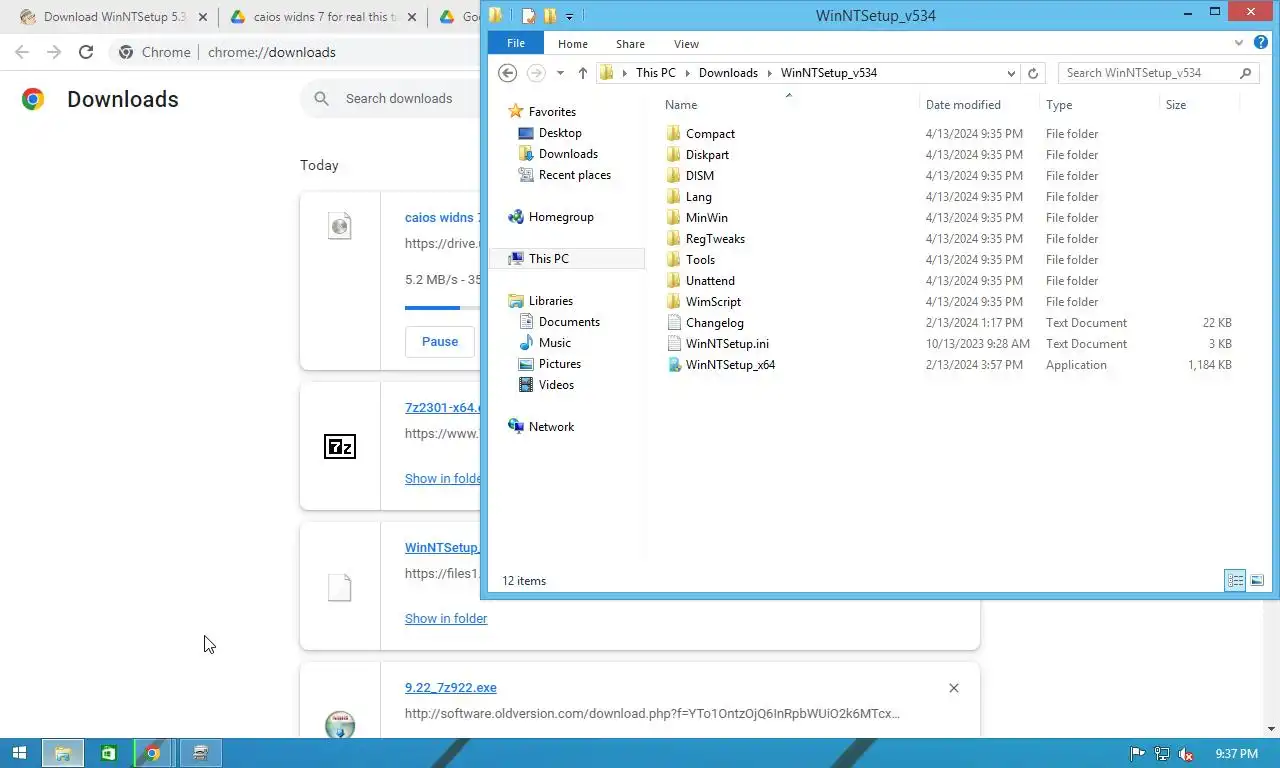The height and width of the screenshot is (768, 1280).
Task: Open the Compact folder
Action: (710, 134)
